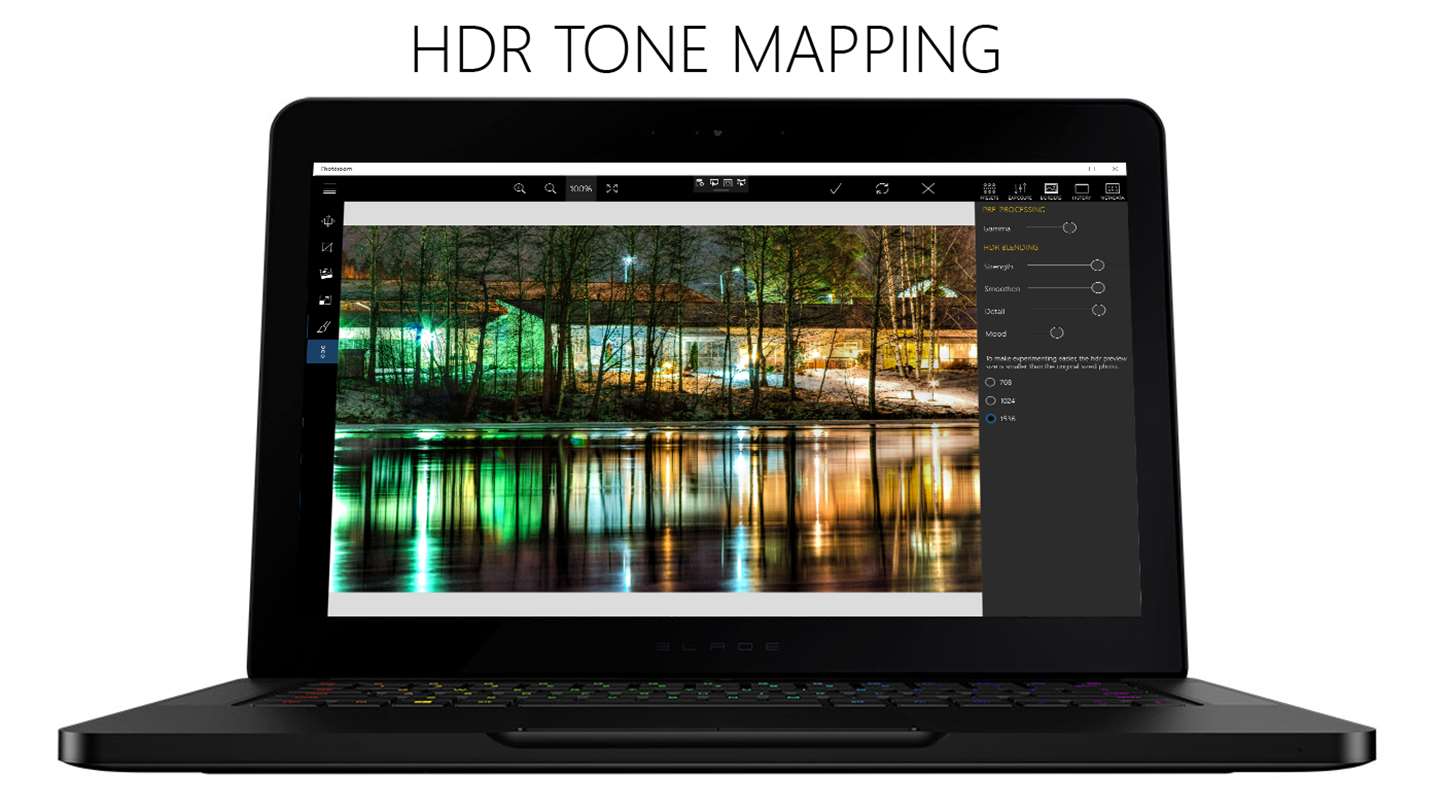This screenshot has height=810, width=1440.
Task: Click the Strength slider handle
Action: pos(1097,265)
